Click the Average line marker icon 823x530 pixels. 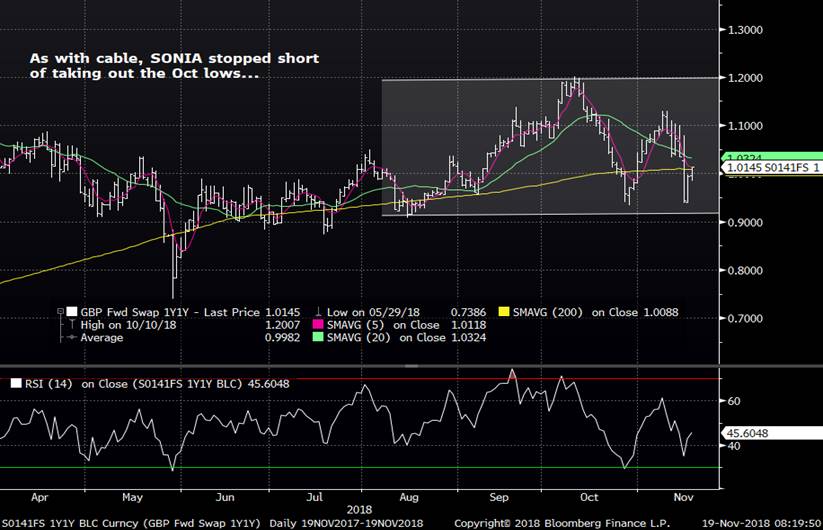[x=69, y=338]
